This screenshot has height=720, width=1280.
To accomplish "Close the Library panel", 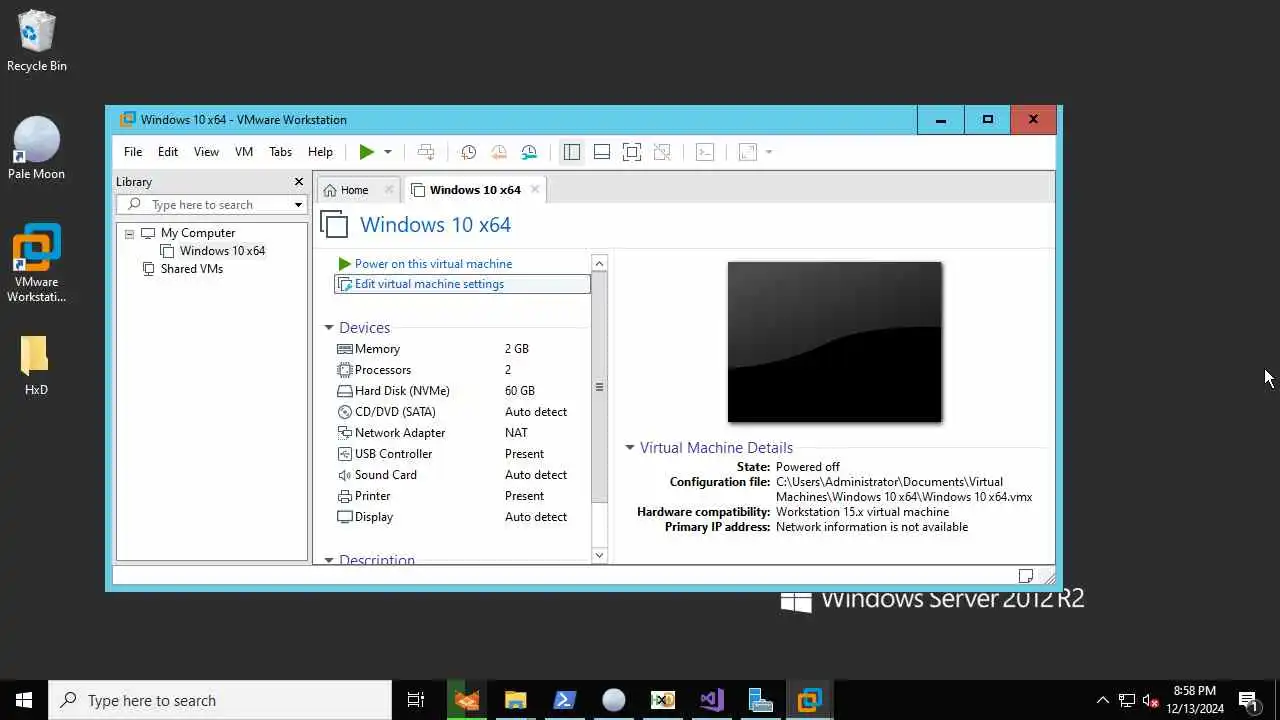I will (x=298, y=181).
